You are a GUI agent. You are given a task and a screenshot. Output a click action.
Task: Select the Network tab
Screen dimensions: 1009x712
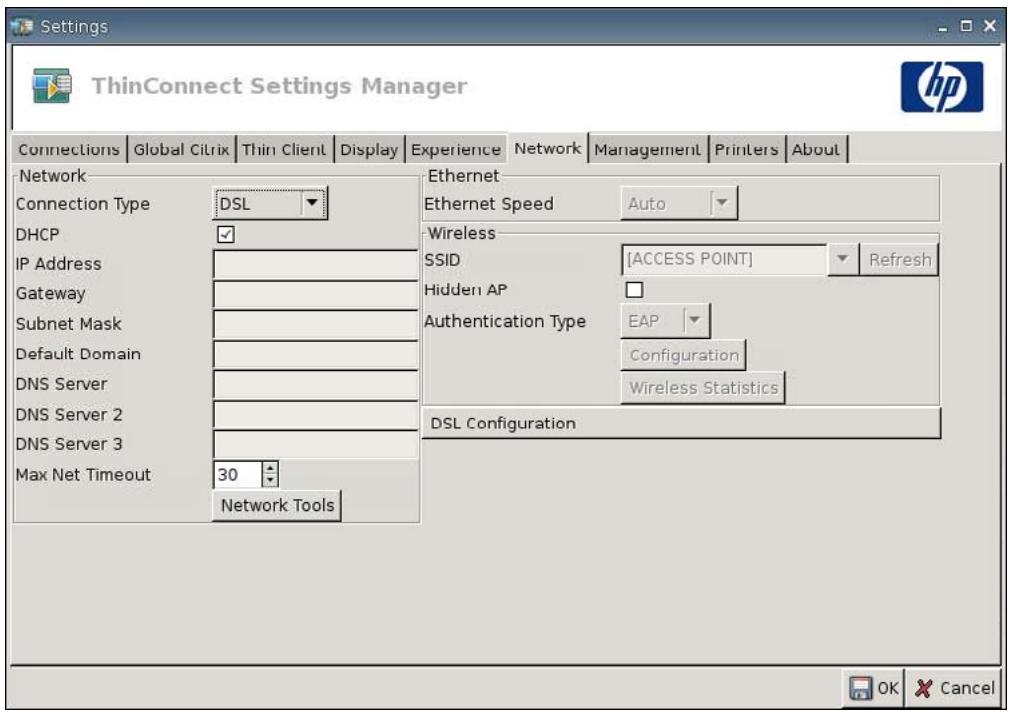pos(548,148)
